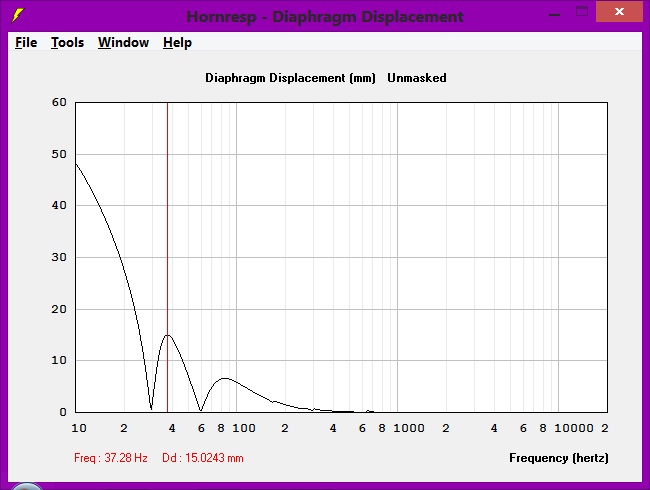Click the 100 label on frequency axis
The image size is (650, 490).
[x=244, y=428]
